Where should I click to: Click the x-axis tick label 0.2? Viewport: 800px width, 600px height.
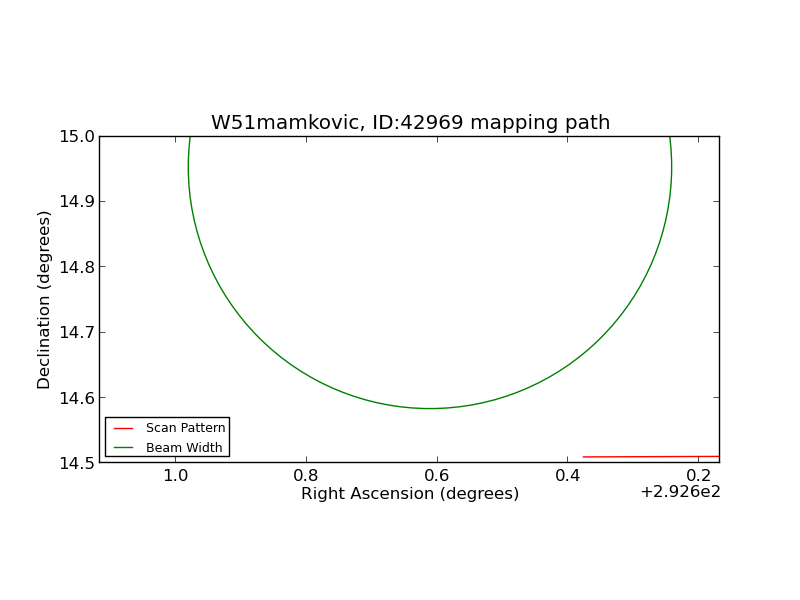click(698, 476)
